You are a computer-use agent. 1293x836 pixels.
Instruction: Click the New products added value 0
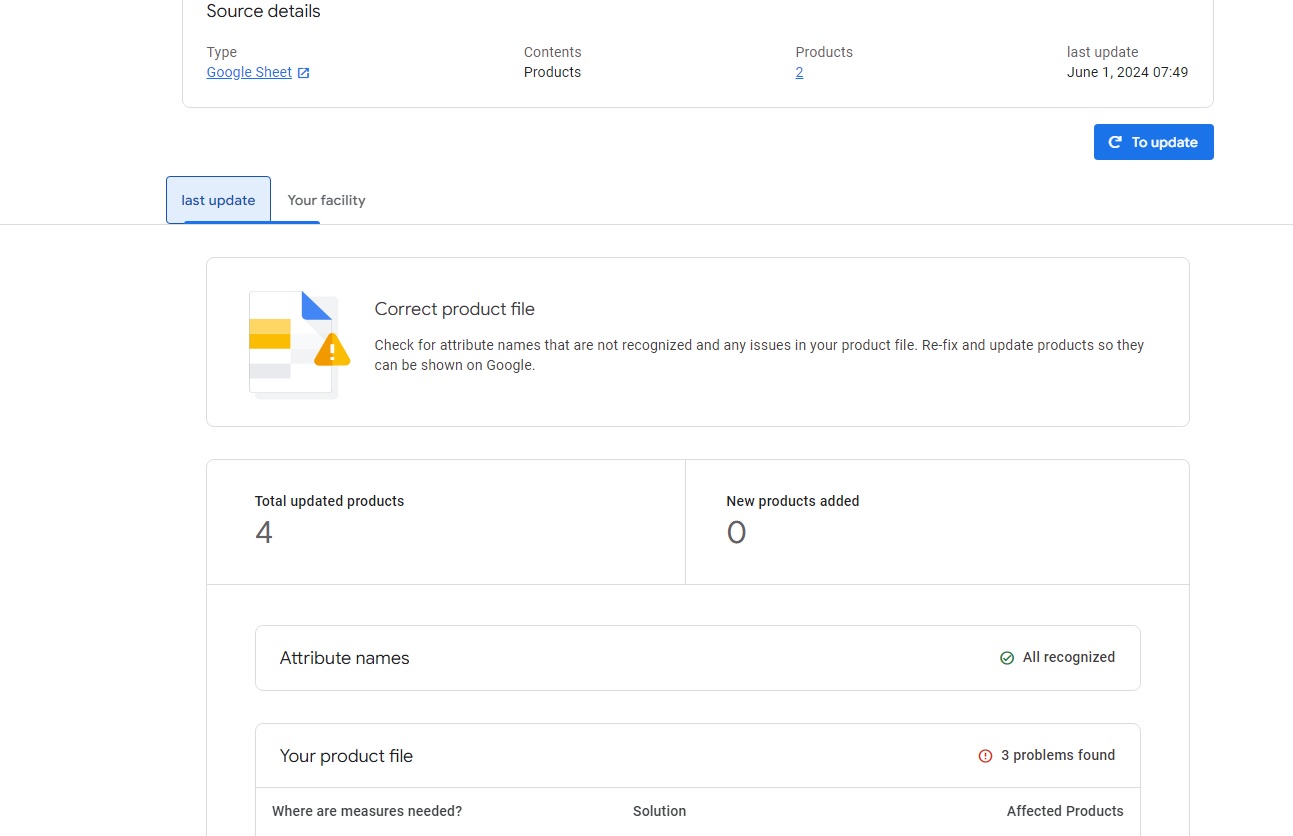pos(736,532)
